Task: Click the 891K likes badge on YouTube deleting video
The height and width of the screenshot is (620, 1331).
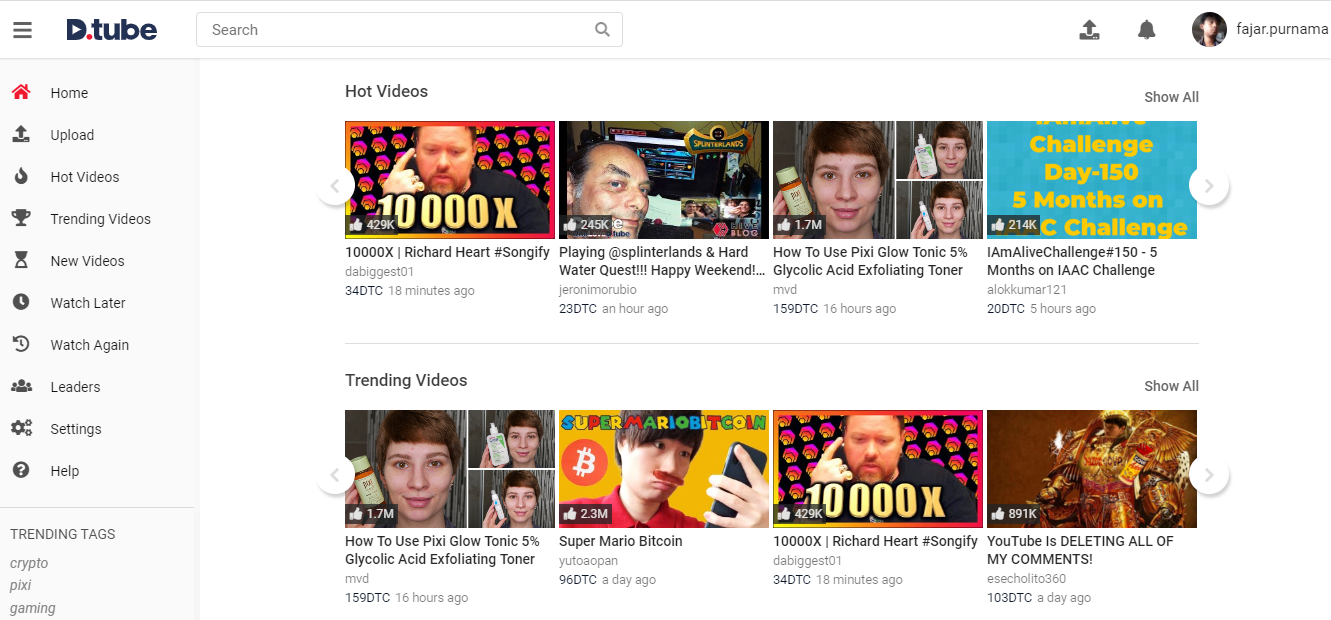Action: (1015, 514)
